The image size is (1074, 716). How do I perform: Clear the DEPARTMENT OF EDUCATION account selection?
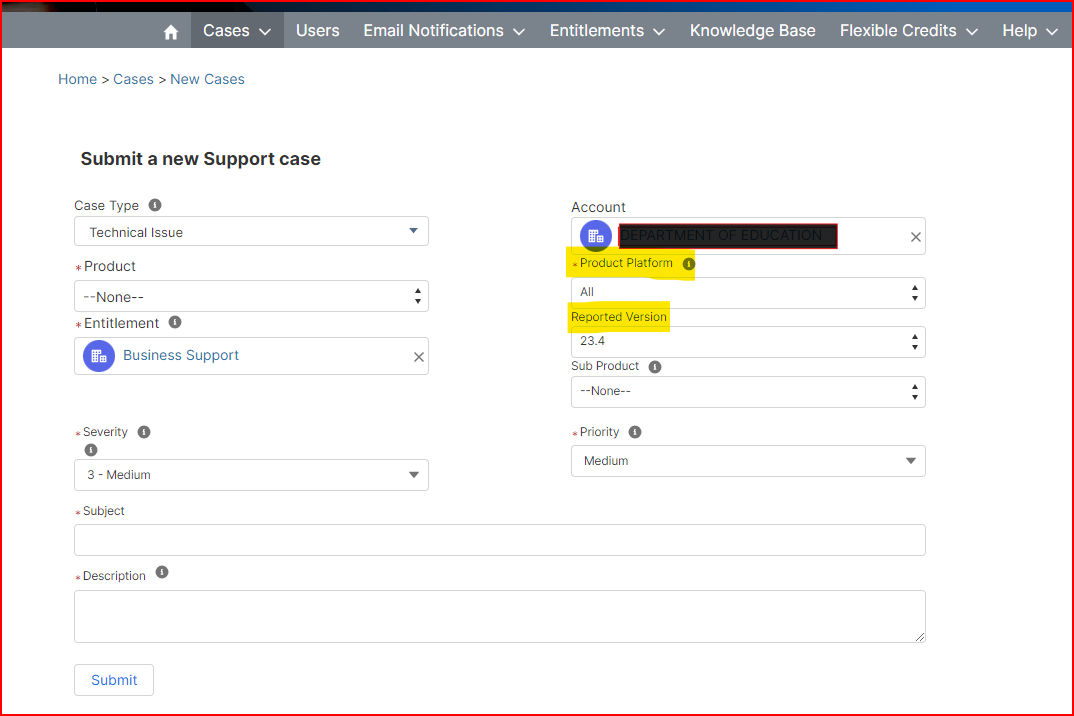[x=915, y=236]
